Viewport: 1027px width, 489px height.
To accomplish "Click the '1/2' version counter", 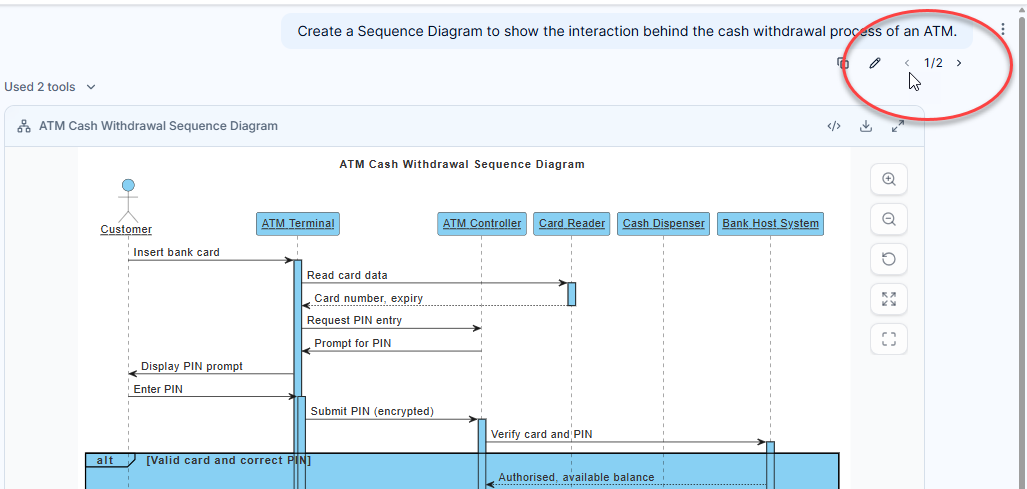I will 933,63.
